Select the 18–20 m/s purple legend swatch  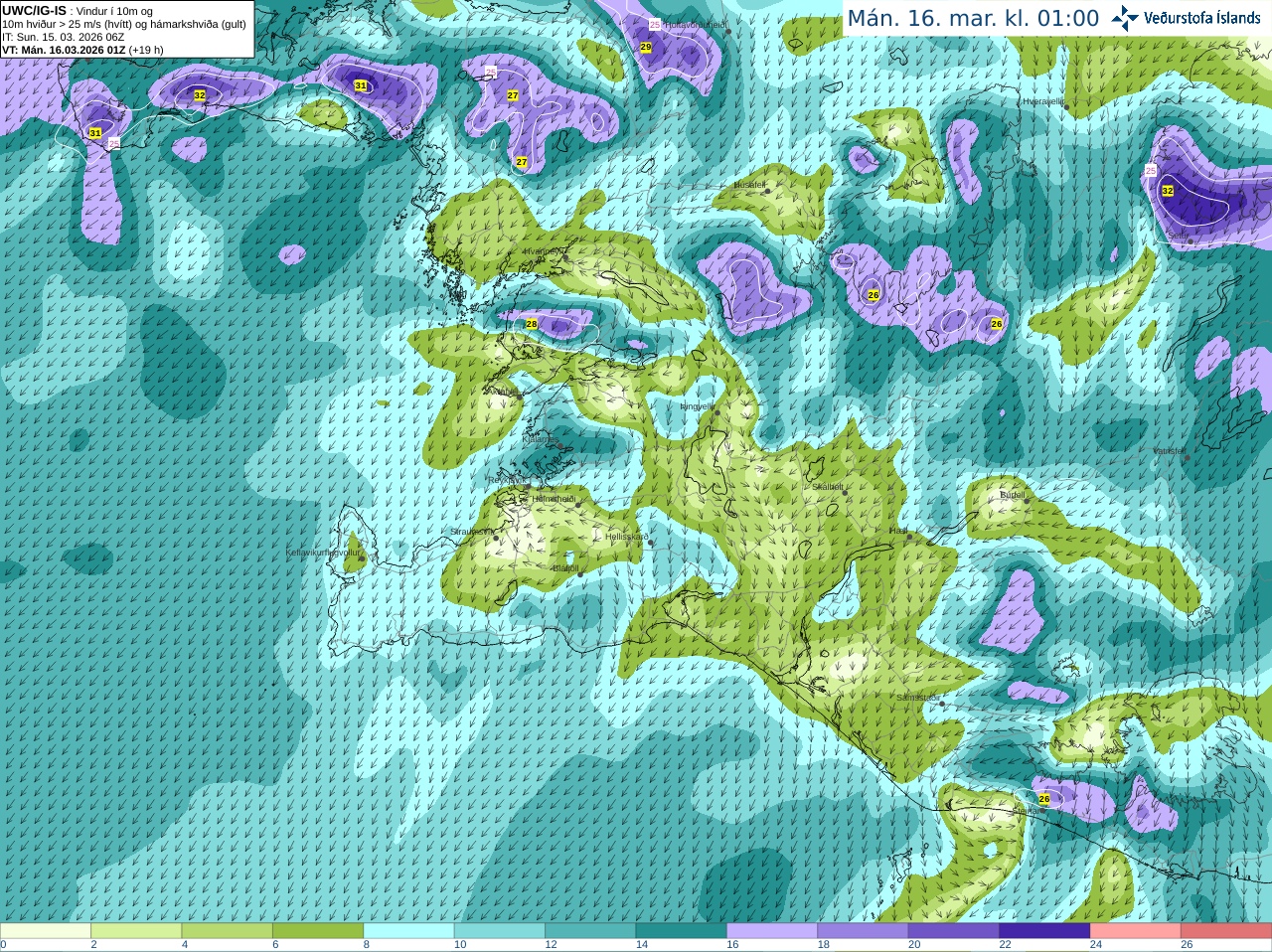863,931
